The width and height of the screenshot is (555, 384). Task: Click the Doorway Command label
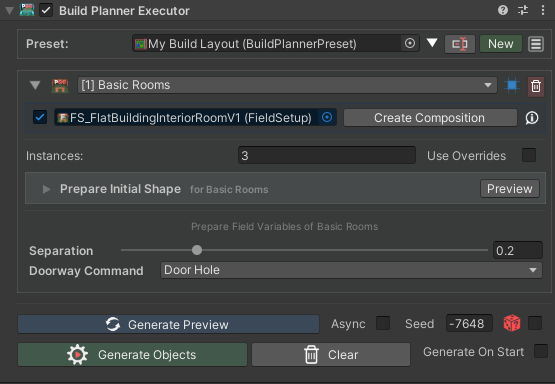point(86,271)
